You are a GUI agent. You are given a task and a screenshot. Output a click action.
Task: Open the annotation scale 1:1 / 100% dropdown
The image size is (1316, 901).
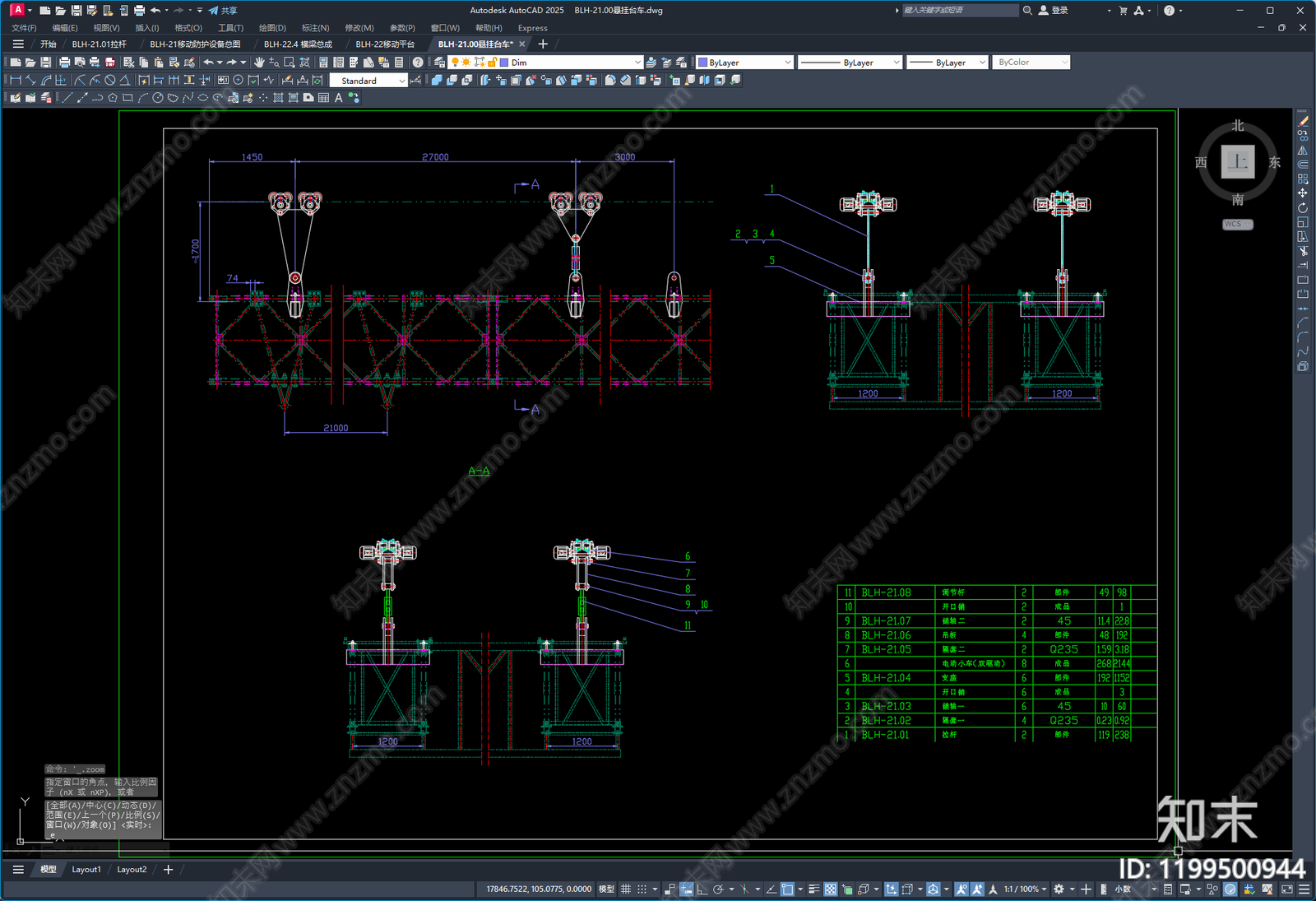tap(1025, 889)
